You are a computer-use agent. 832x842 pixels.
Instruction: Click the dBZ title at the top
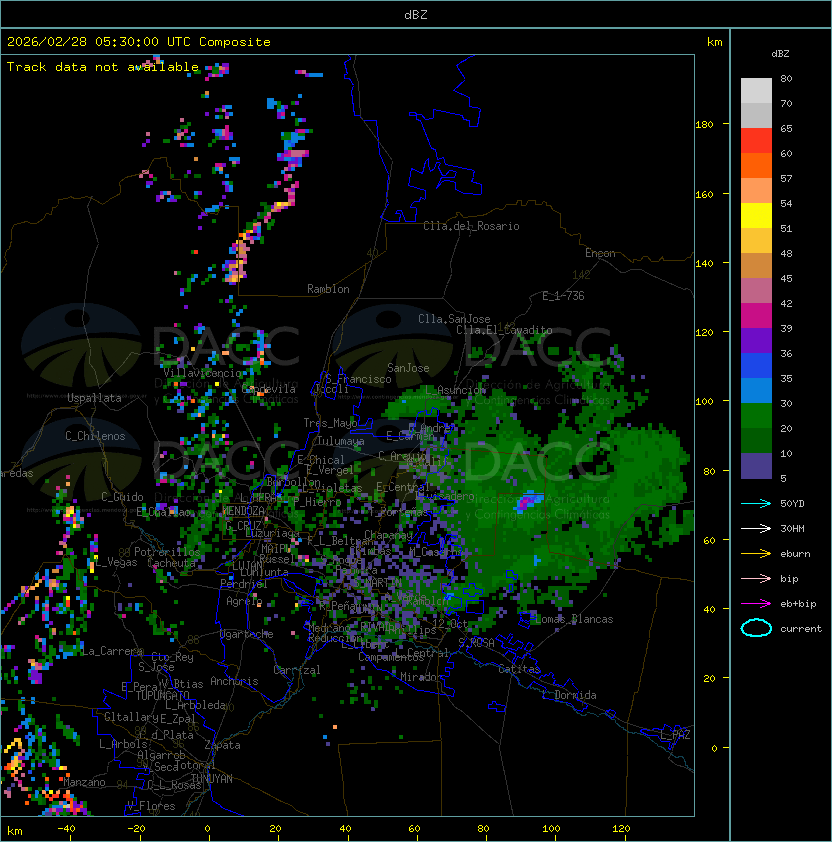coord(416,14)
